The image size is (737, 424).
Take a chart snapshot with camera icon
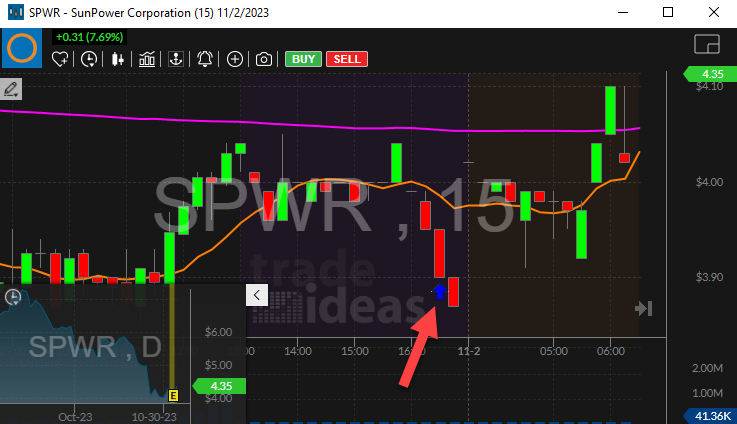click(263, 59)
